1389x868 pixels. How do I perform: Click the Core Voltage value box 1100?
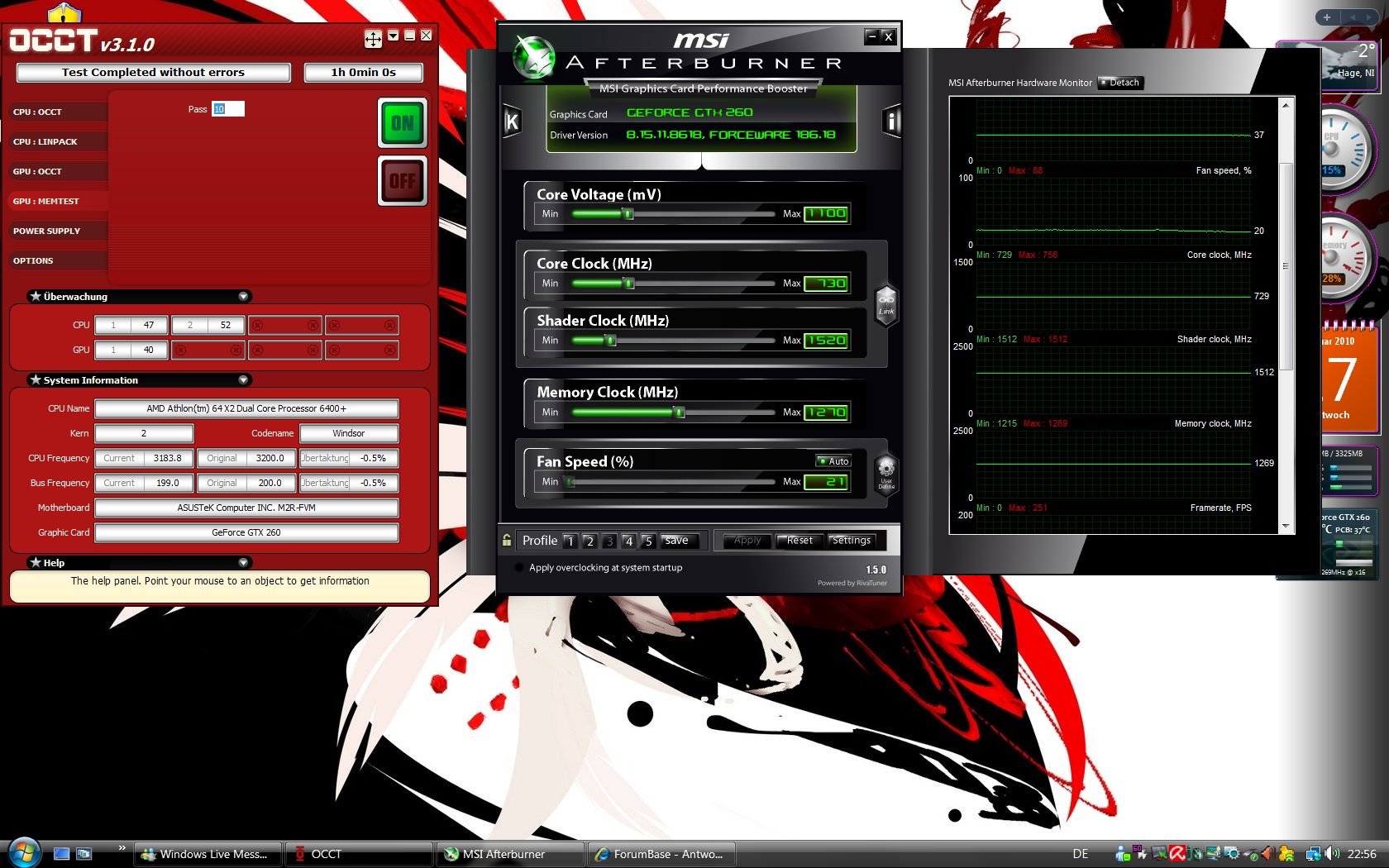826,213
